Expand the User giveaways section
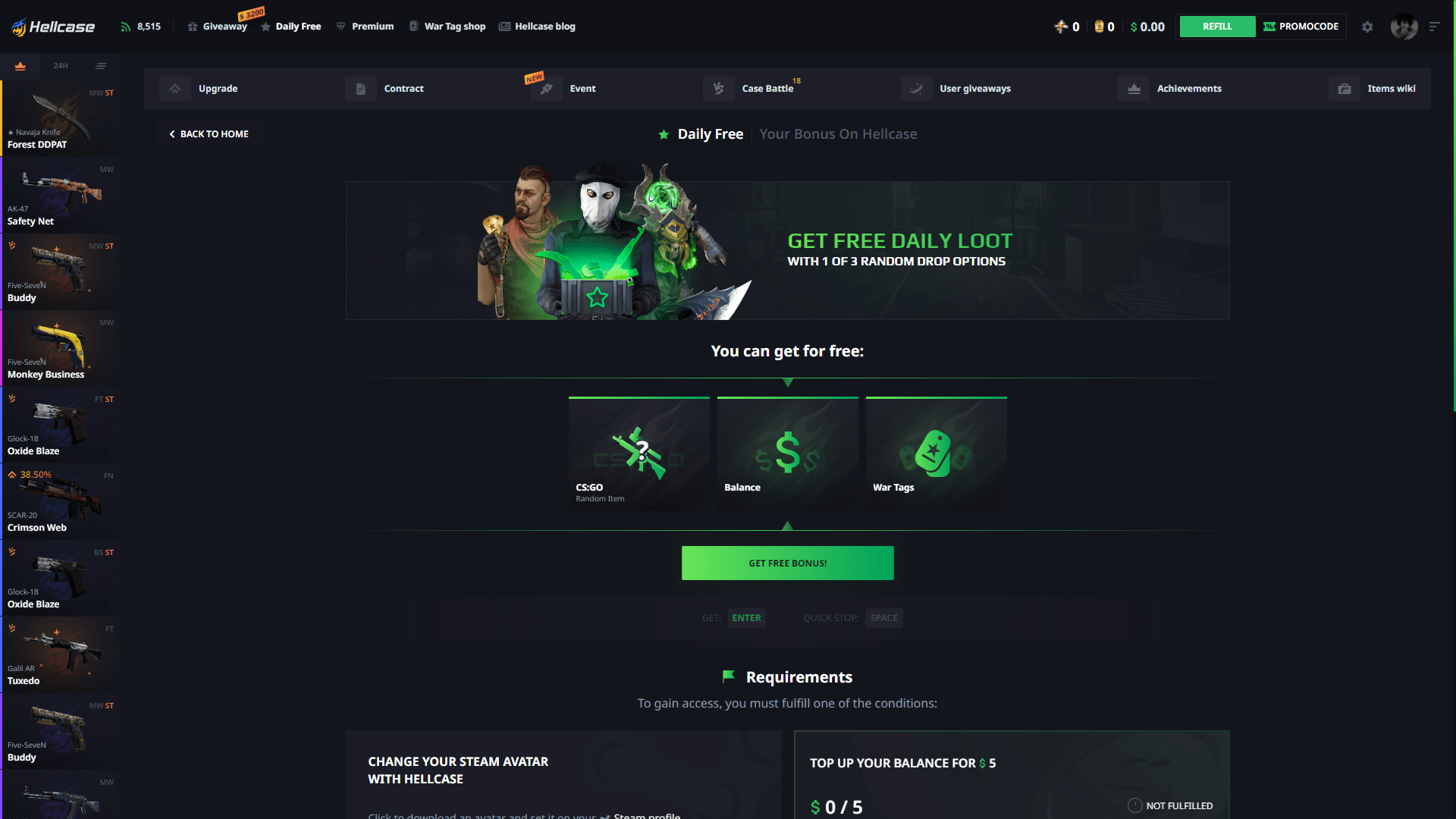 point(975,88)
